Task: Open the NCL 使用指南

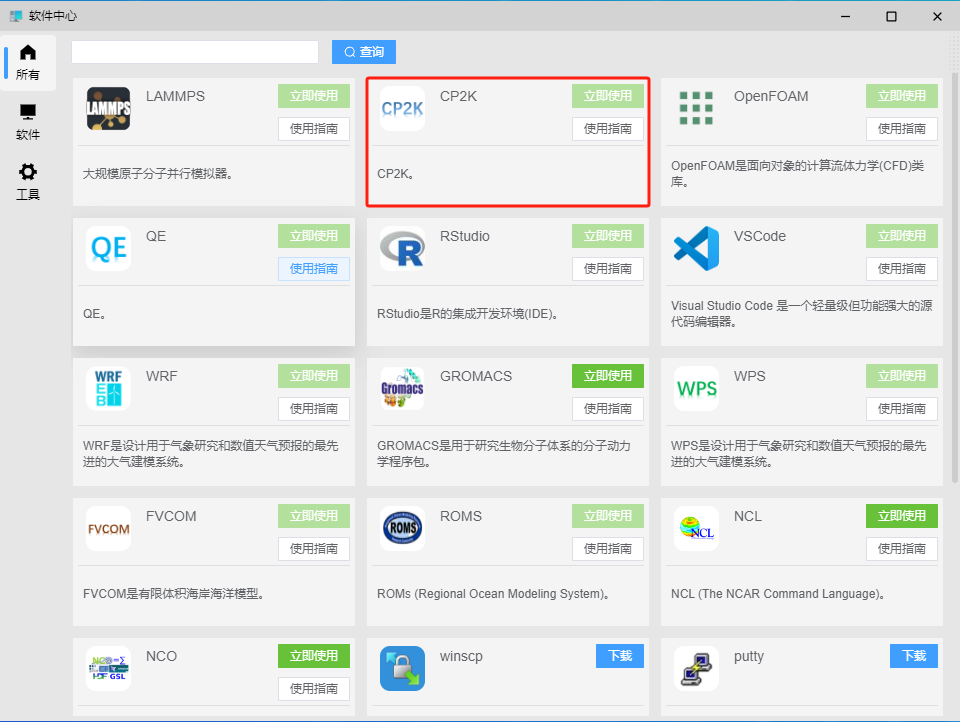Action: tap(901, 549)
